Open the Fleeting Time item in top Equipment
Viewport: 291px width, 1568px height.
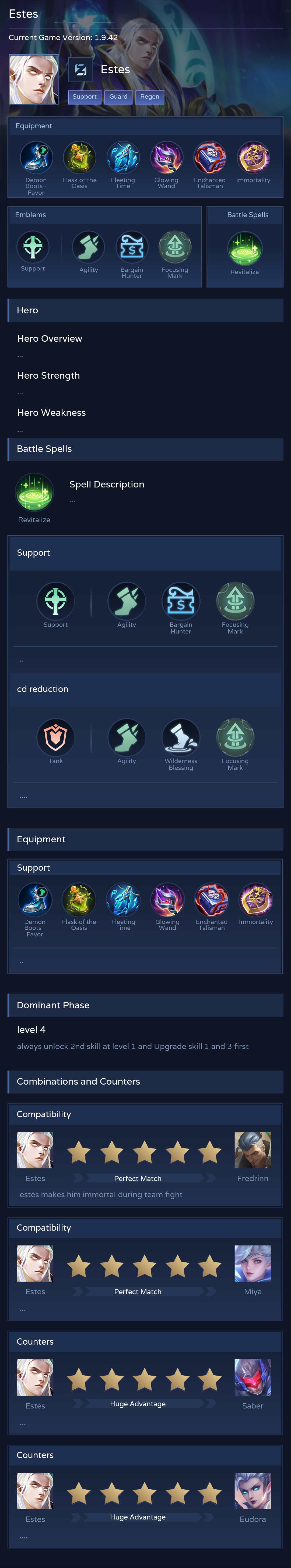click(123, 157)
